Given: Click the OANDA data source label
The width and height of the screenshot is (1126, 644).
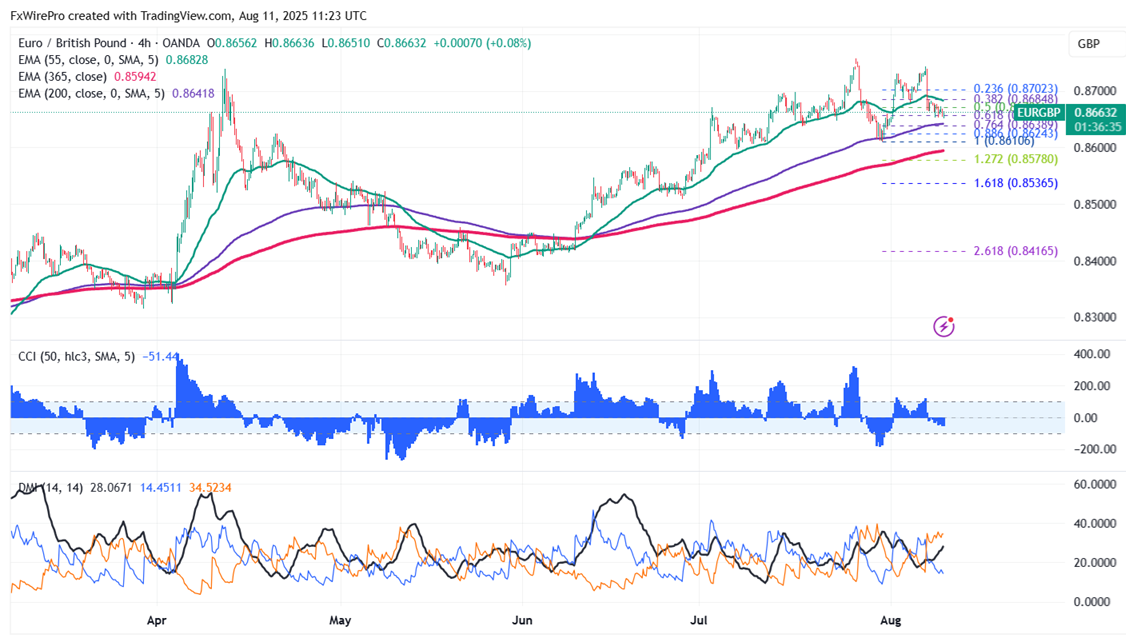Looking at the screenshot, I should (x=181, y=43).
